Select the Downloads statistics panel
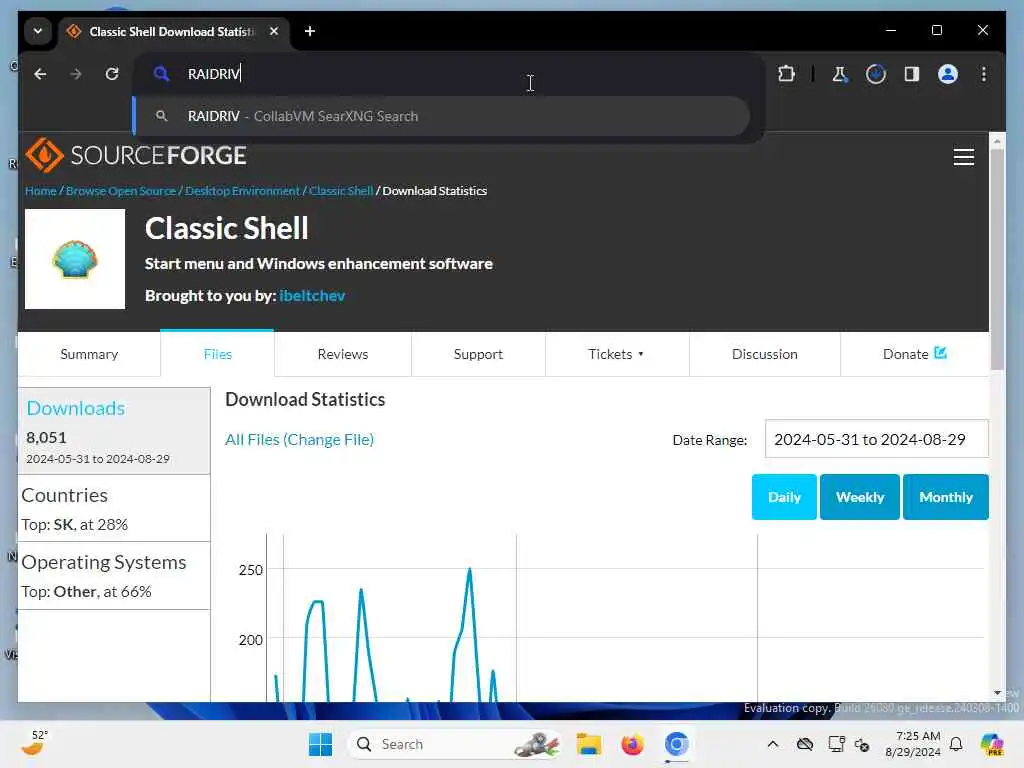 click(114, 431)
